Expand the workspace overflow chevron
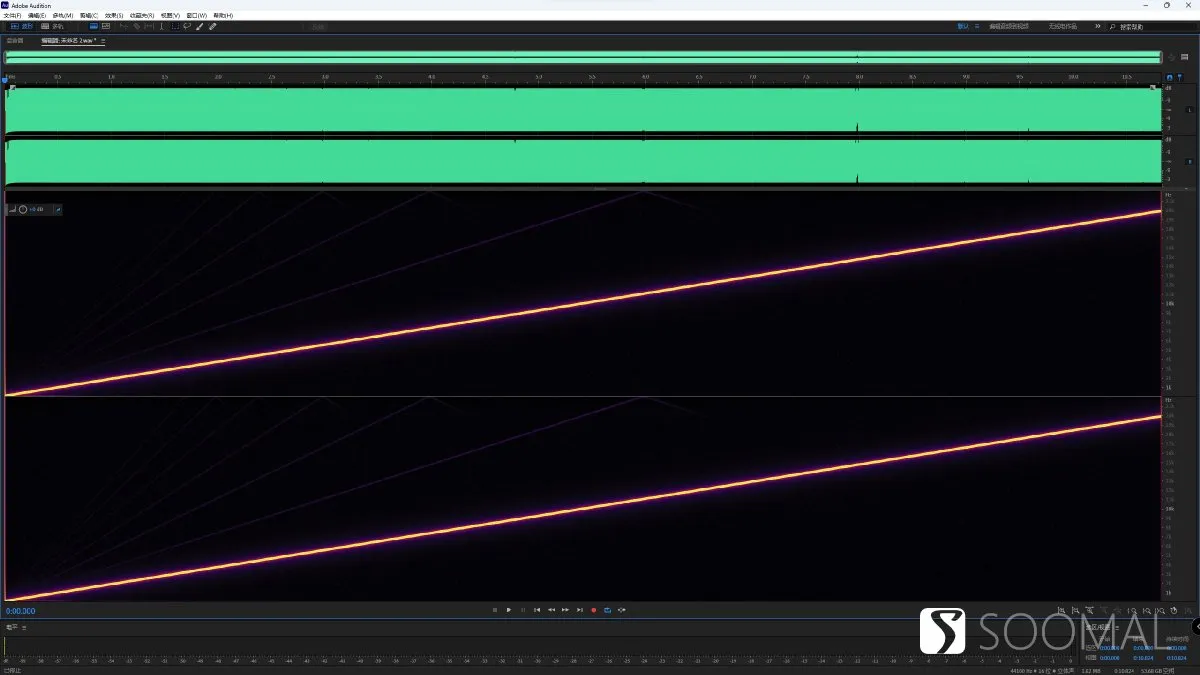1200x675 pixels. [x=1098, y=26]
